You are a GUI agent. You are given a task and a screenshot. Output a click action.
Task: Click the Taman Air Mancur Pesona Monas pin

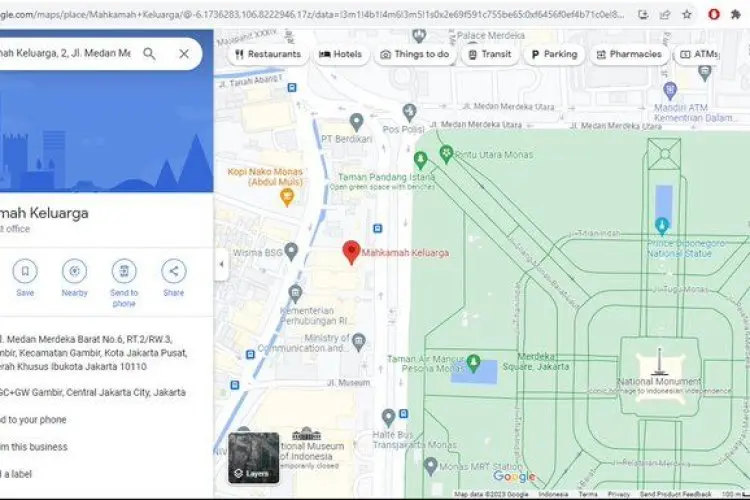pos(474,363)
